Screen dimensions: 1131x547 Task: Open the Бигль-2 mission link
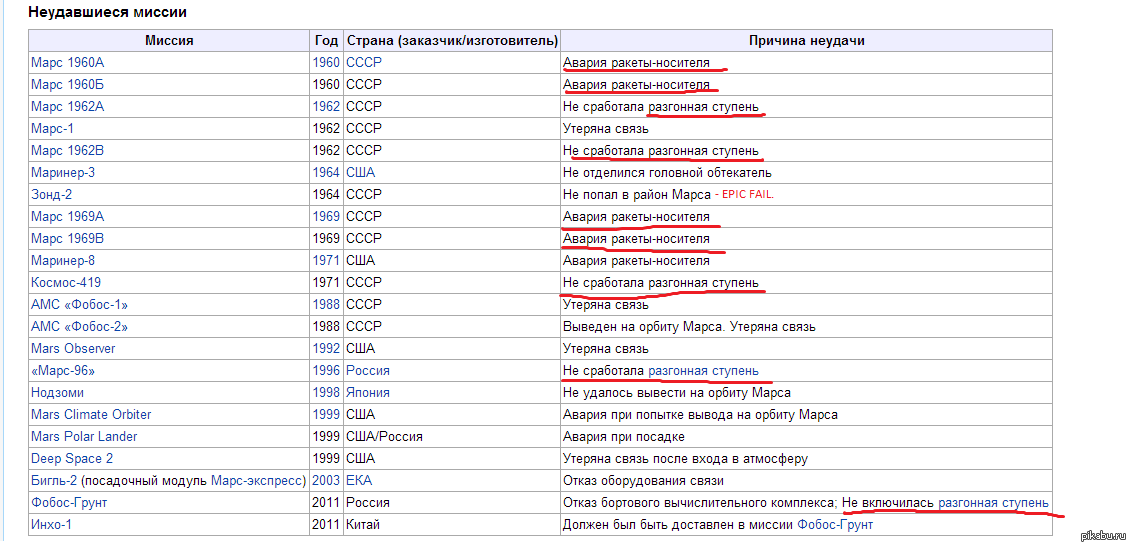(x=55, y=481)
